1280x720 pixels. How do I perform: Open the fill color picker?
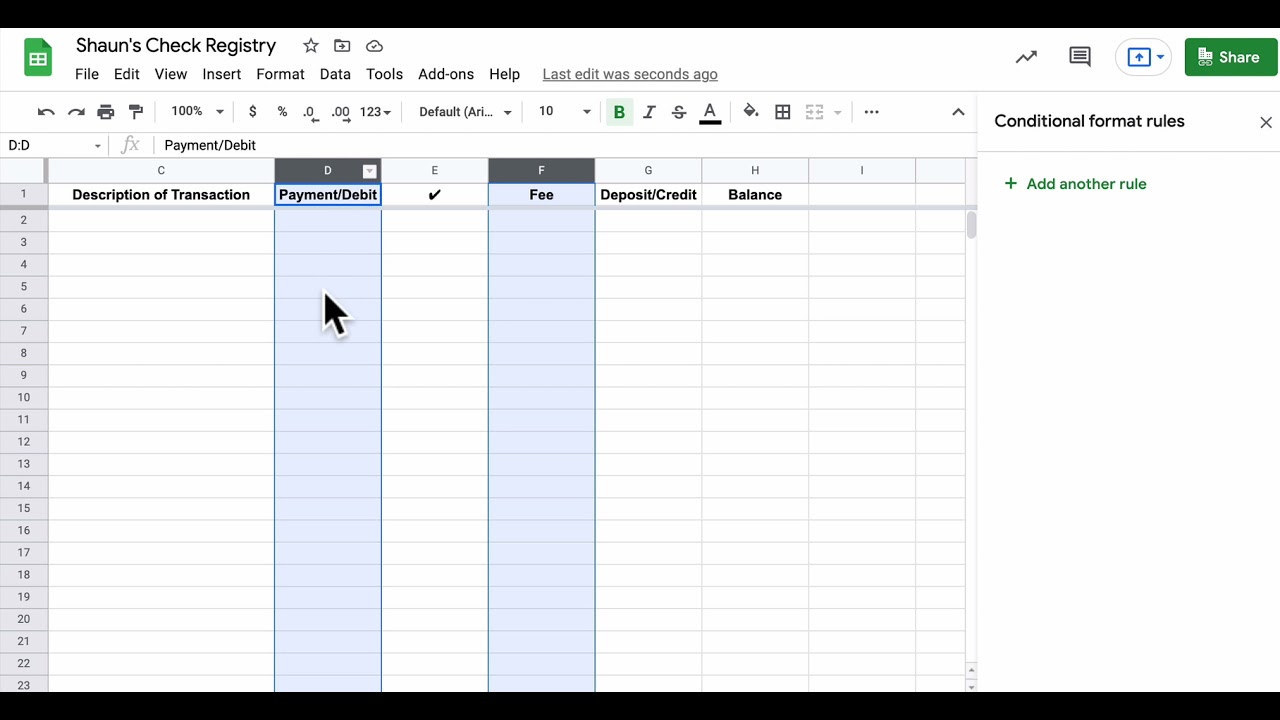(751, 112)
